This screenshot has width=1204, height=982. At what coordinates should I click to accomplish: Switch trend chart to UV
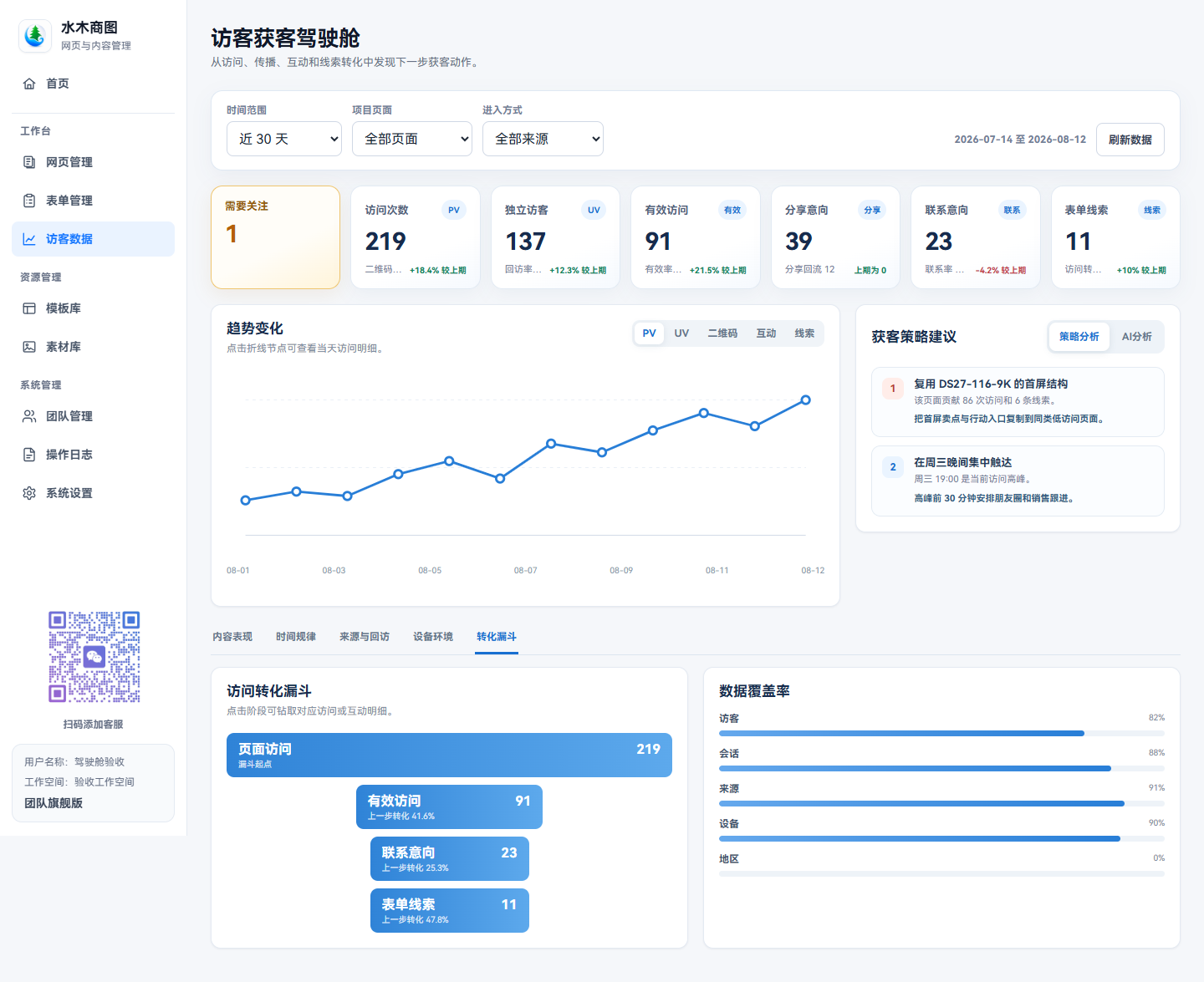click(x=681, y=333)
